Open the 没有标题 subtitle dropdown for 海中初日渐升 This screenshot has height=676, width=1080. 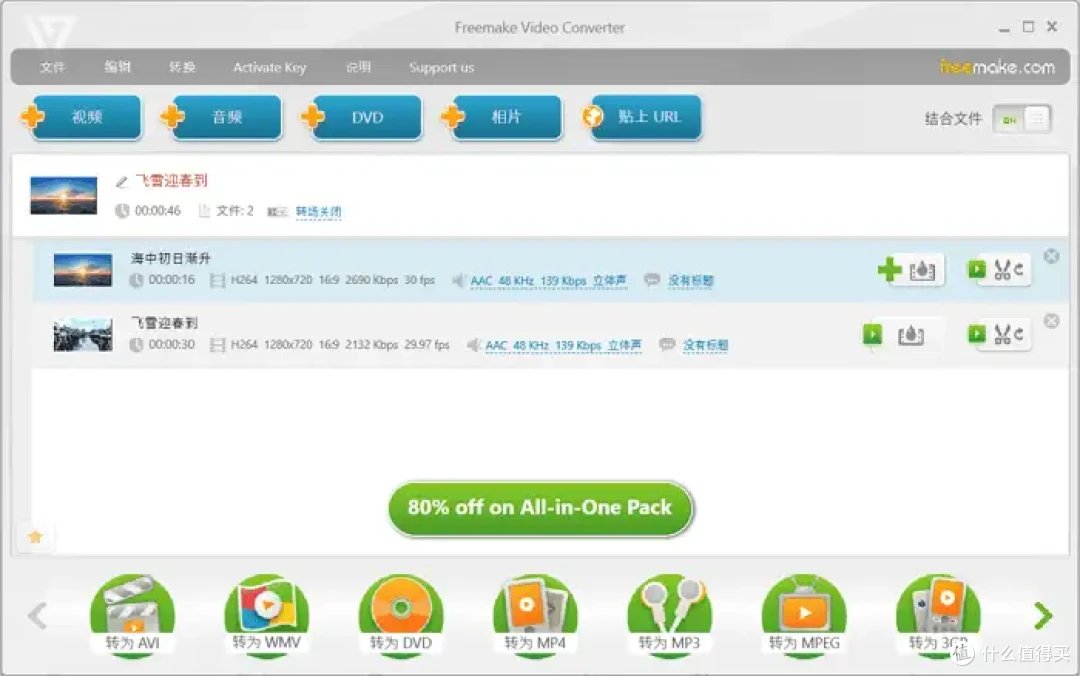coord(690,280)
